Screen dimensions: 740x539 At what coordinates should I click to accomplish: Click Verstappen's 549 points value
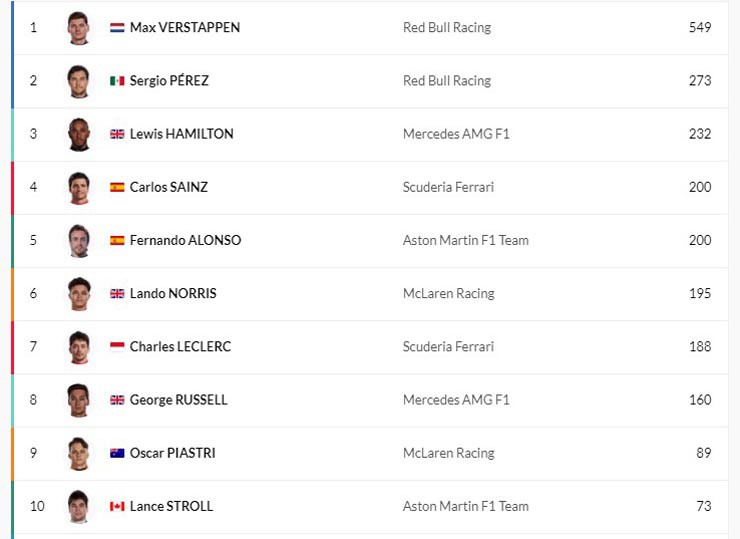point(700,27)
